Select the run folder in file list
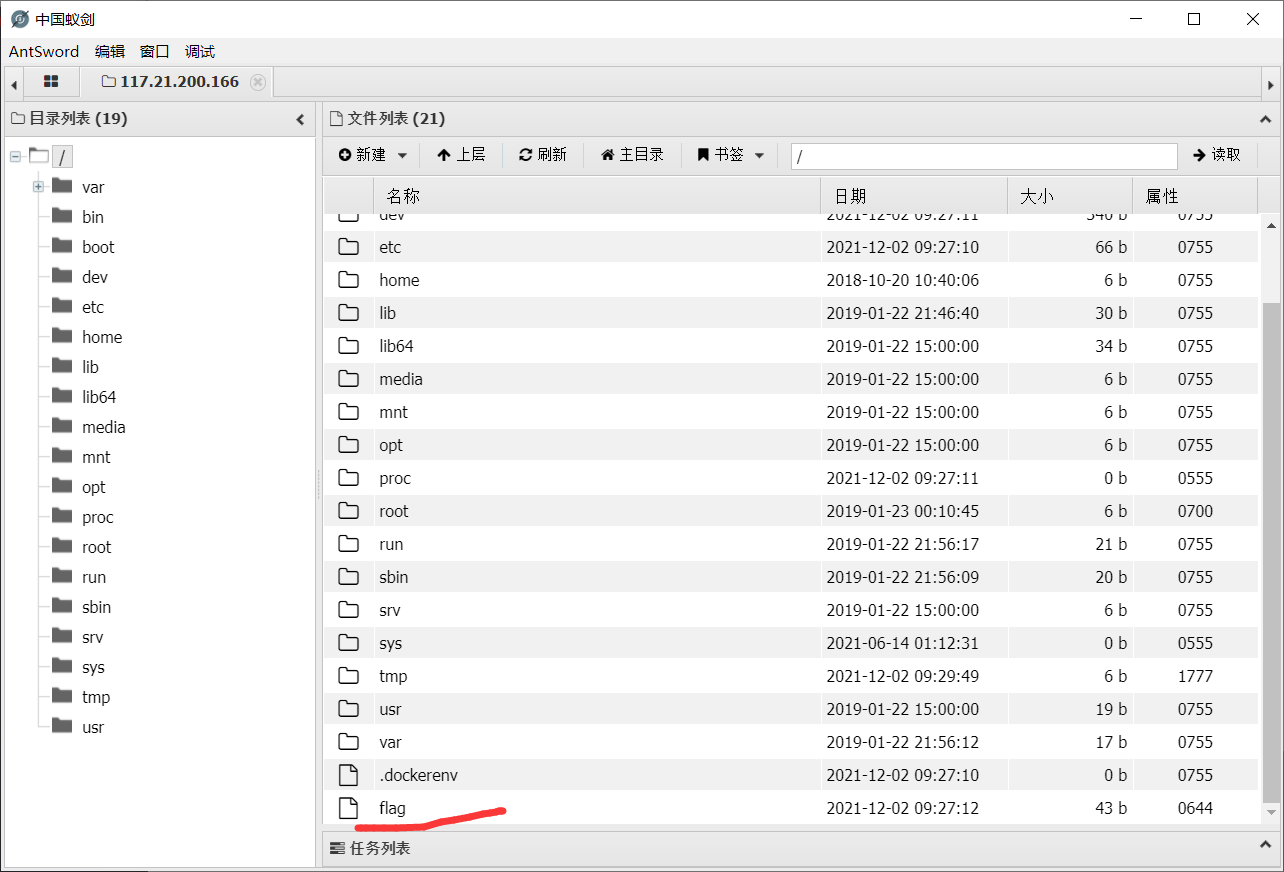The width and height of the screenshot is (1284, 872). click(x=391, y=544)
